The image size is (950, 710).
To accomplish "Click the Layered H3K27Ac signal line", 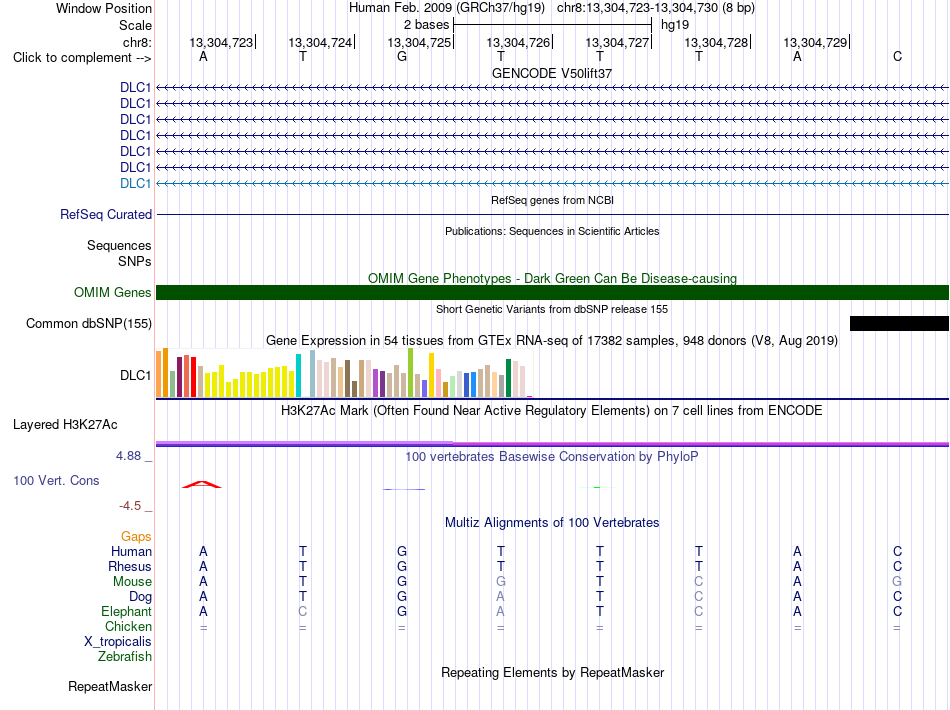I will [x=552, y=444].
